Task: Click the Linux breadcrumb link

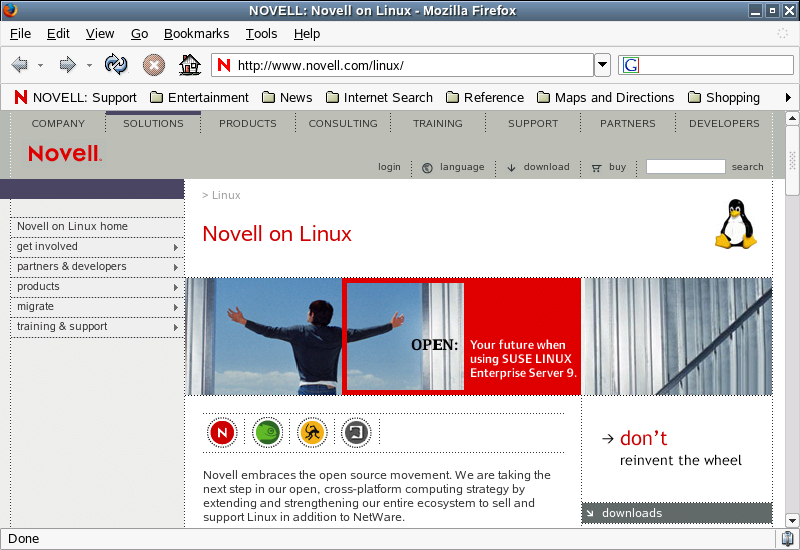Action: 226,195
